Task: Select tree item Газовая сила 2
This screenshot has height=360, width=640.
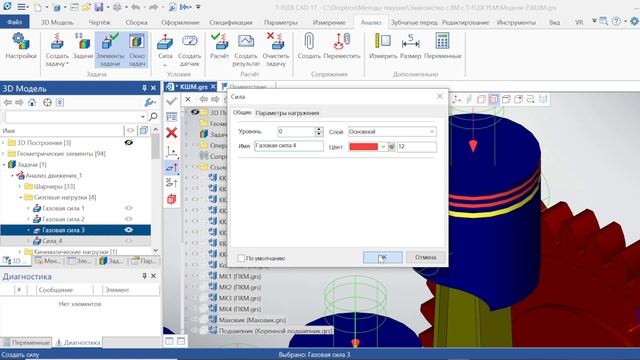Action: point(63,219)
